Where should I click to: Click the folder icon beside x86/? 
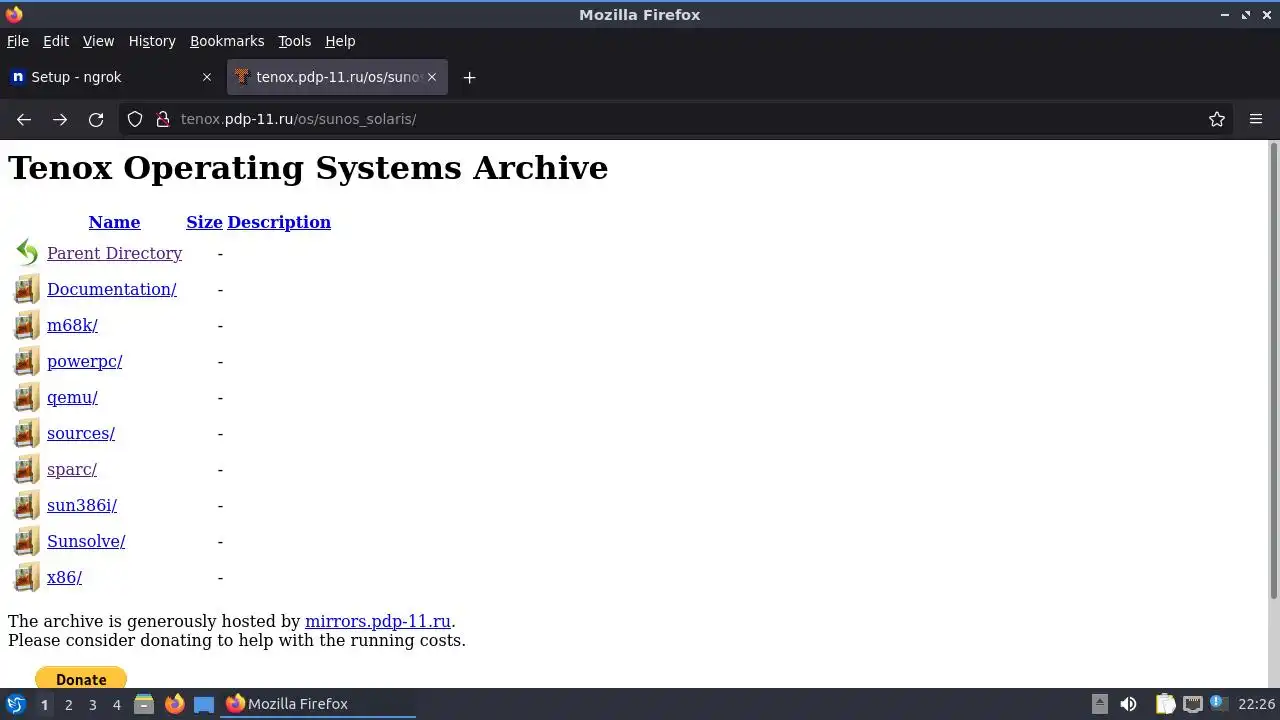point(27,577)
